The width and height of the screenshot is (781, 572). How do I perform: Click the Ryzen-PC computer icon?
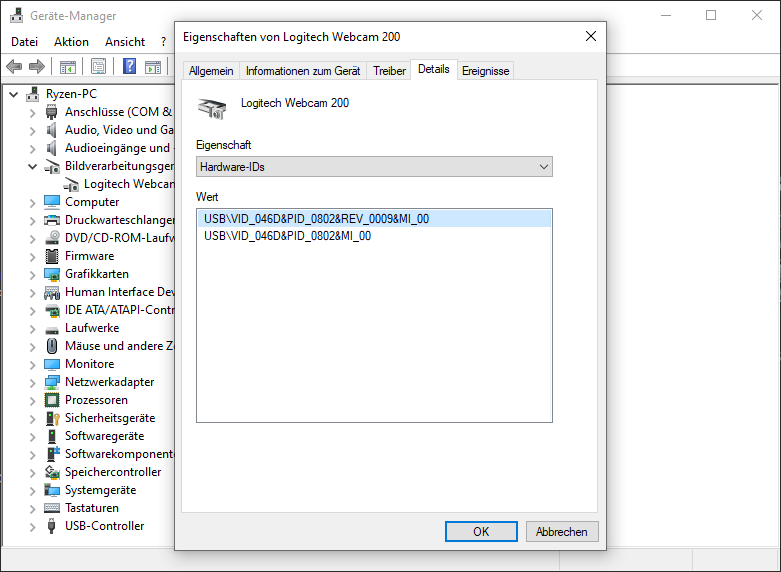coord(33,94)
